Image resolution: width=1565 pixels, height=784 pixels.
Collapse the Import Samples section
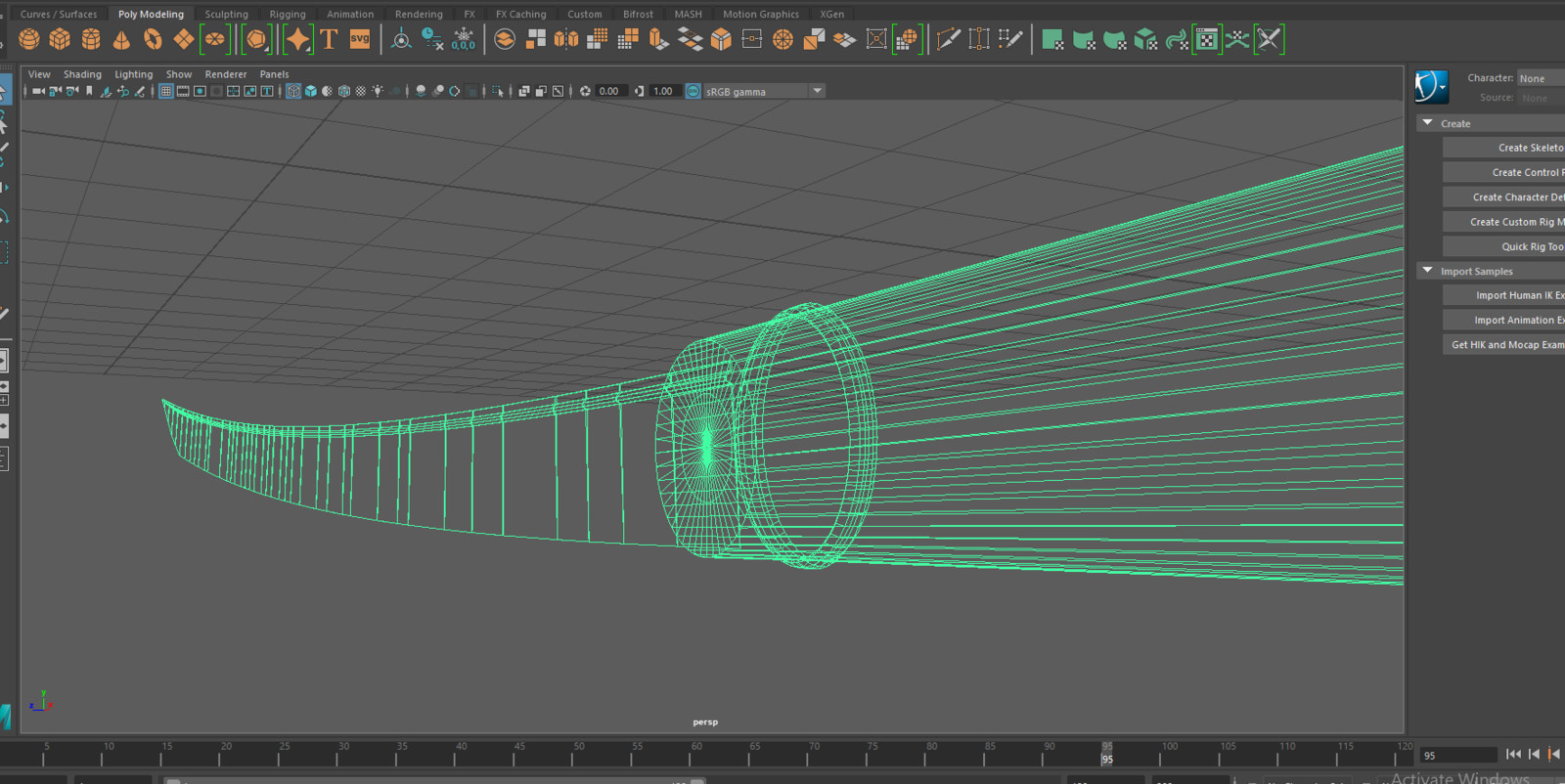coord(1428,271)
